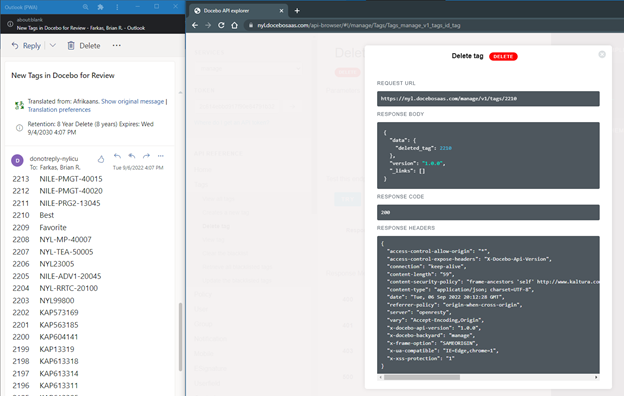Close the Docebo API explorer tab
624x396 pixels.
click(x=281, y=11)
